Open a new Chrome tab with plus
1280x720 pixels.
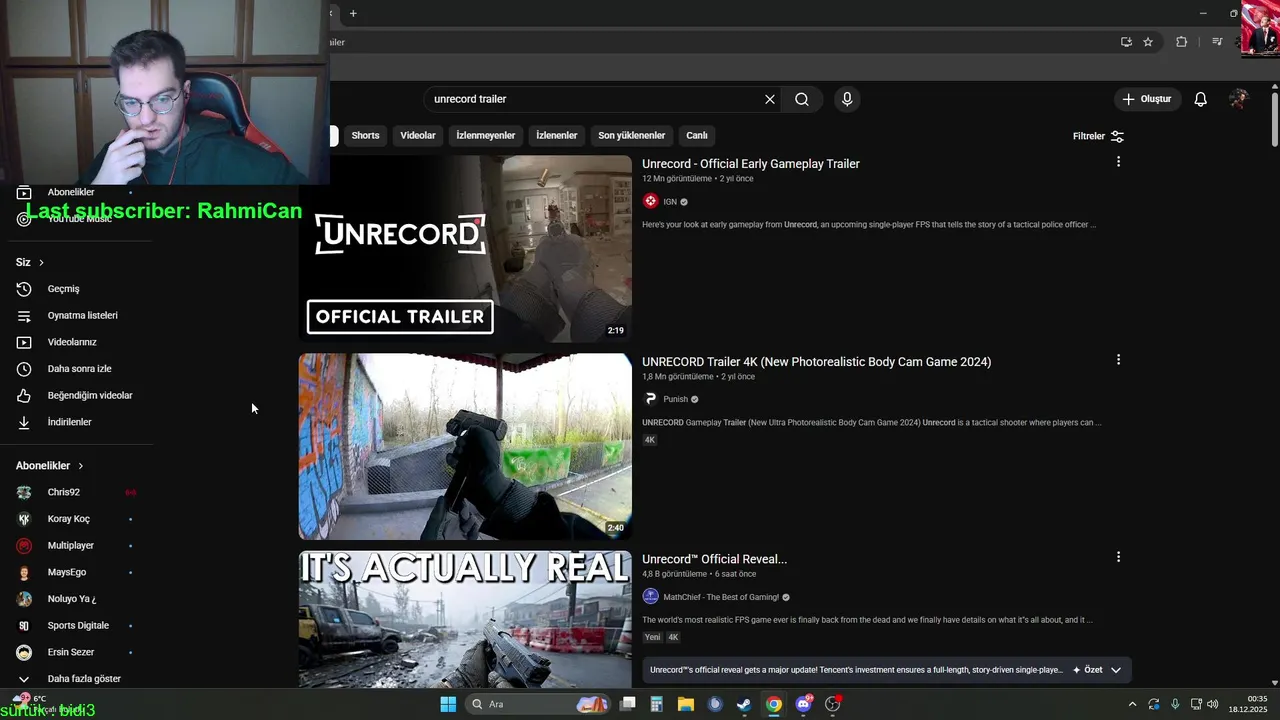[x=353, y=13]
